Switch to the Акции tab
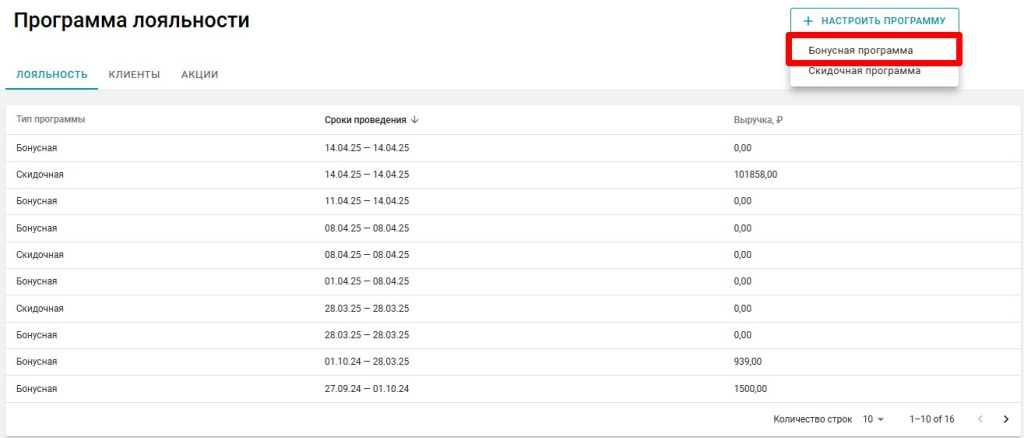The width and height of the screenshot is (1024, 438). pos(199,75)
